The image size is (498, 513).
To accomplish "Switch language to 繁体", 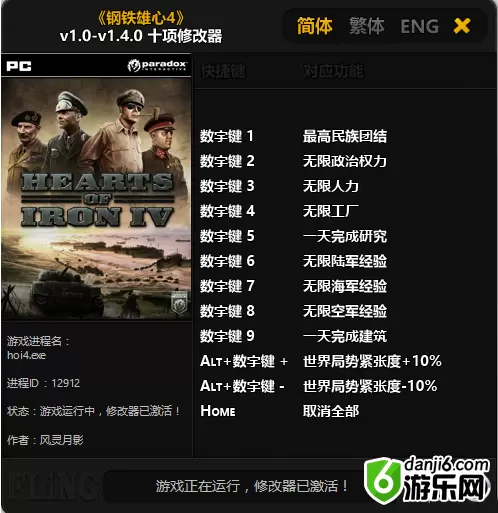I will pos(366,26).
